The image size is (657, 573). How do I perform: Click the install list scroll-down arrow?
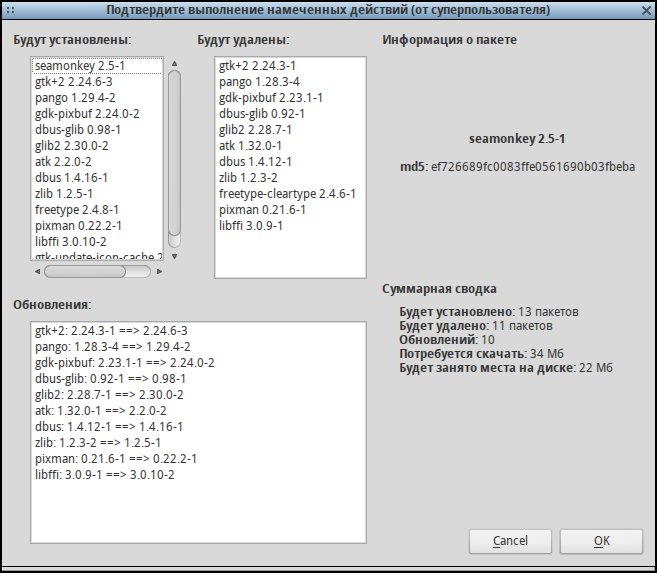[174, 256]
